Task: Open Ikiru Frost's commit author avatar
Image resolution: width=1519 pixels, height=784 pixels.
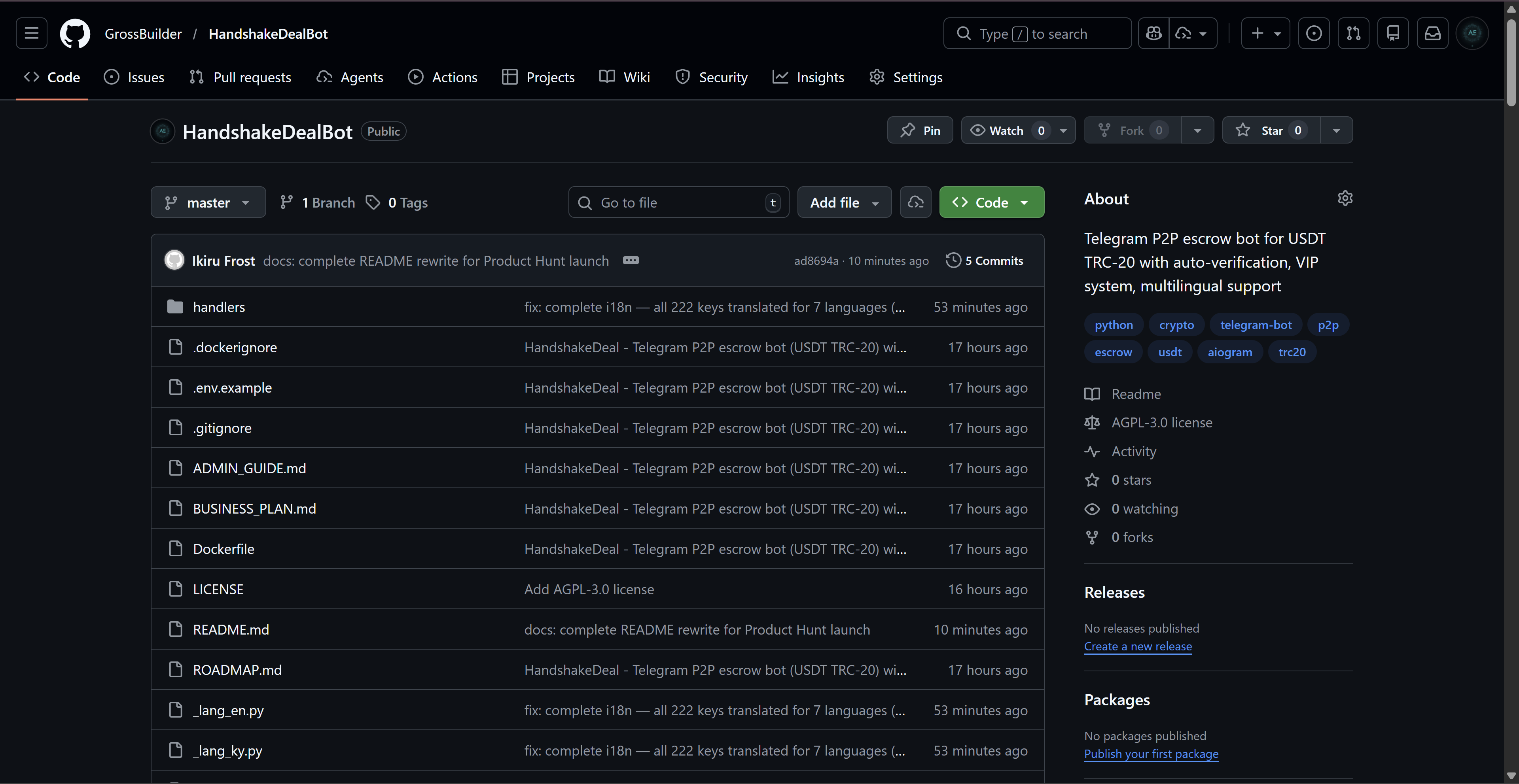Action: point(174,260)
